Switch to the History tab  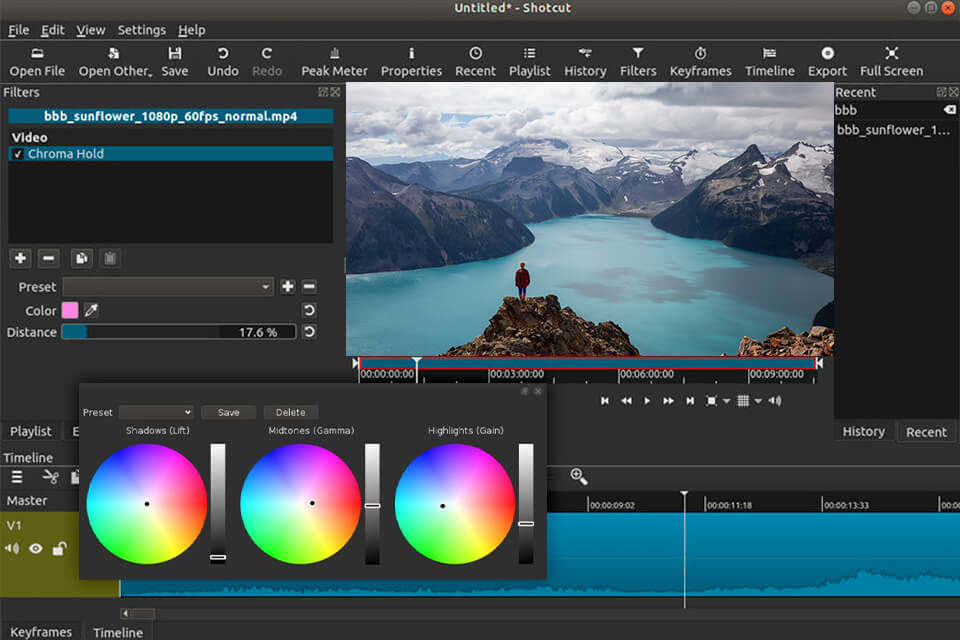(863, 431)
